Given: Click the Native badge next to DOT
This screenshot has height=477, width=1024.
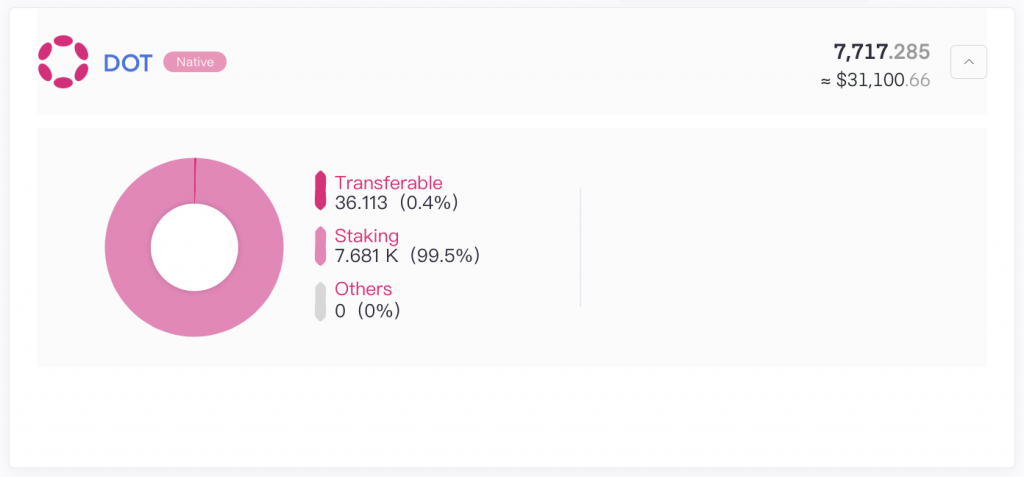Looking at the screenshot, I should click(x=195, y=62).
